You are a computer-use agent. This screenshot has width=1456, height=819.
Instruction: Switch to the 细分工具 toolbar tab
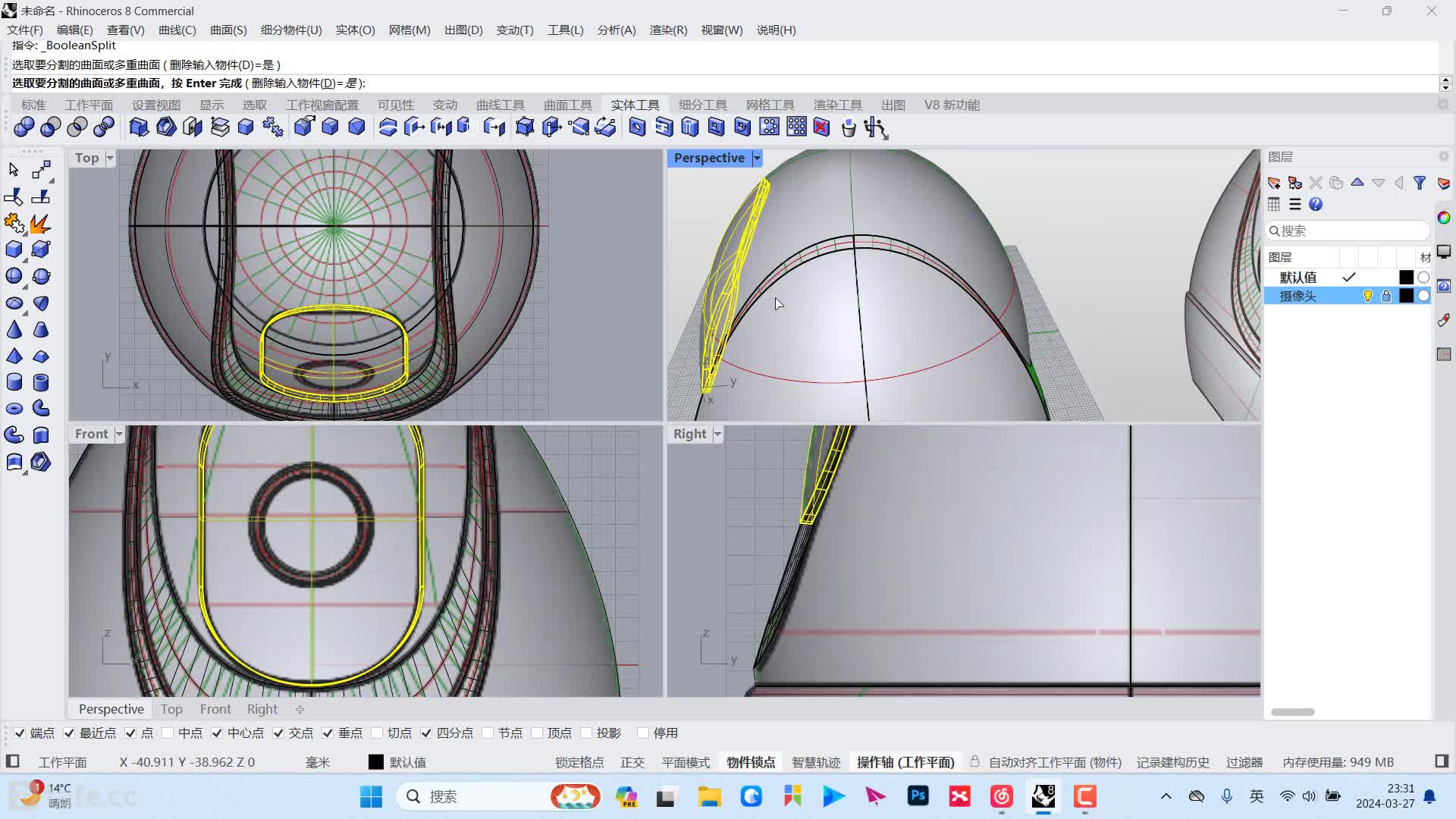click(703, 105)
